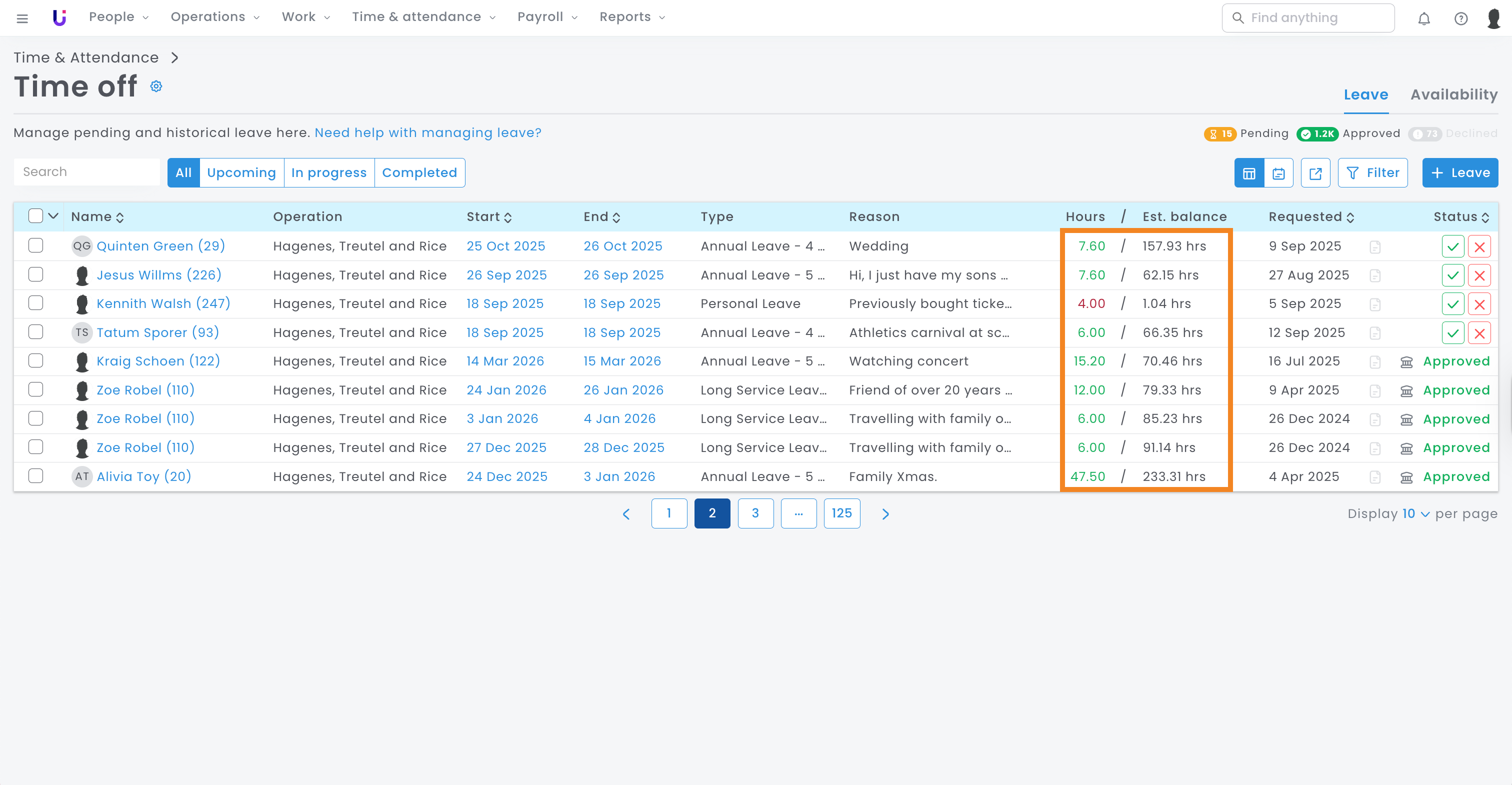The width and height of the screenshot is (1512, 785).
Task: Expand bulk selection arrow beside header checkbox
Action: [53, 216]
